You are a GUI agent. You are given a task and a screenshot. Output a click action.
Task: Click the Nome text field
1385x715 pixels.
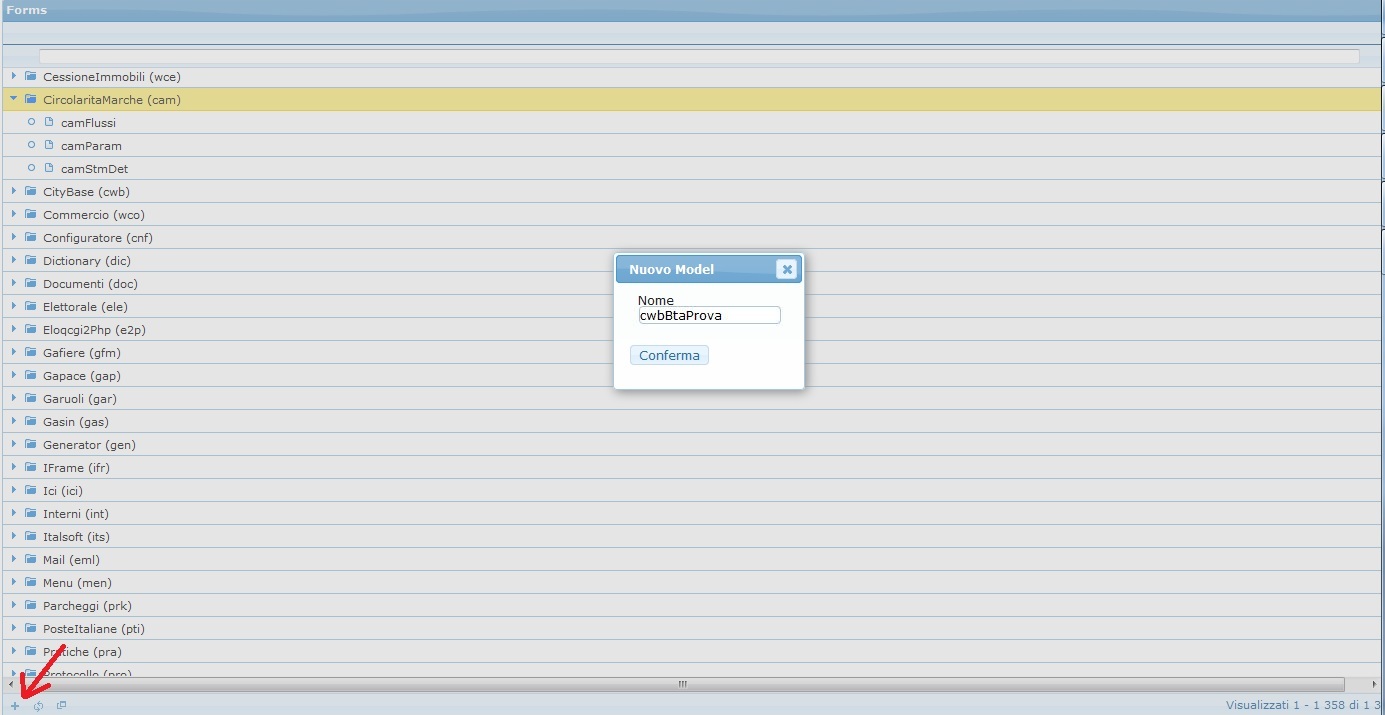point(709,315)
